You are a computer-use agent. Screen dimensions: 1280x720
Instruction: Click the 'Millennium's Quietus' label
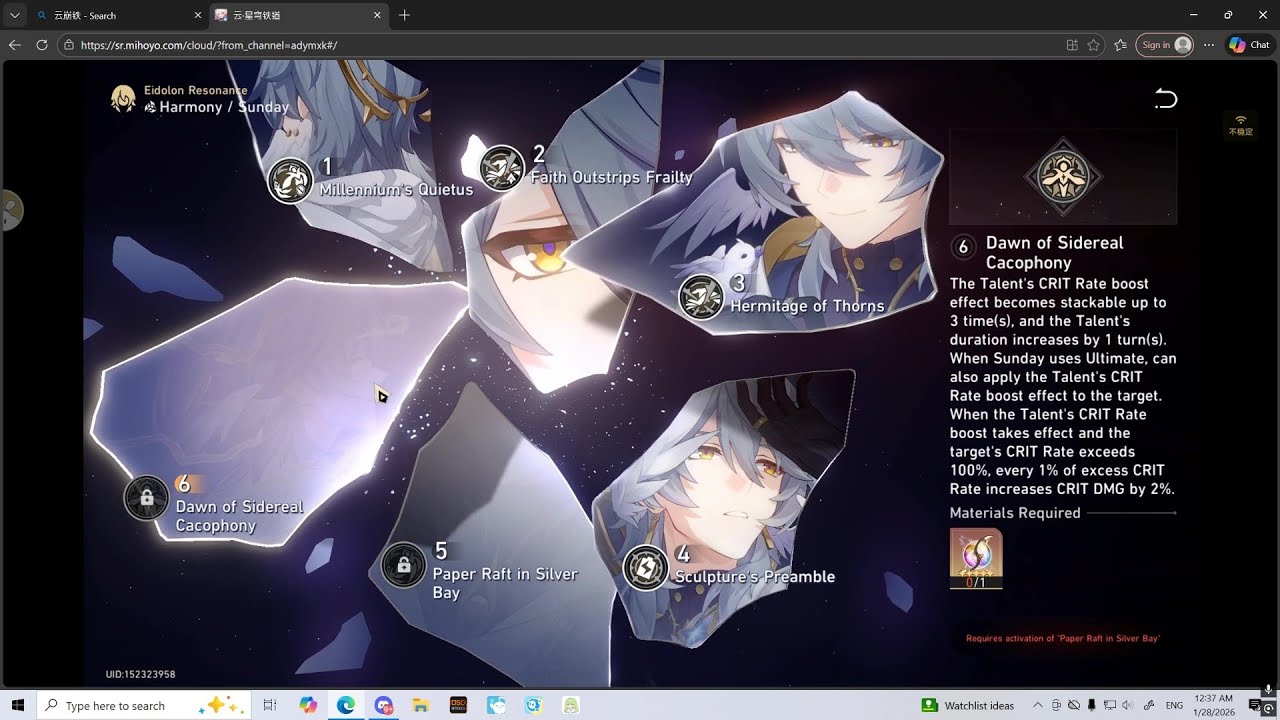396,190
